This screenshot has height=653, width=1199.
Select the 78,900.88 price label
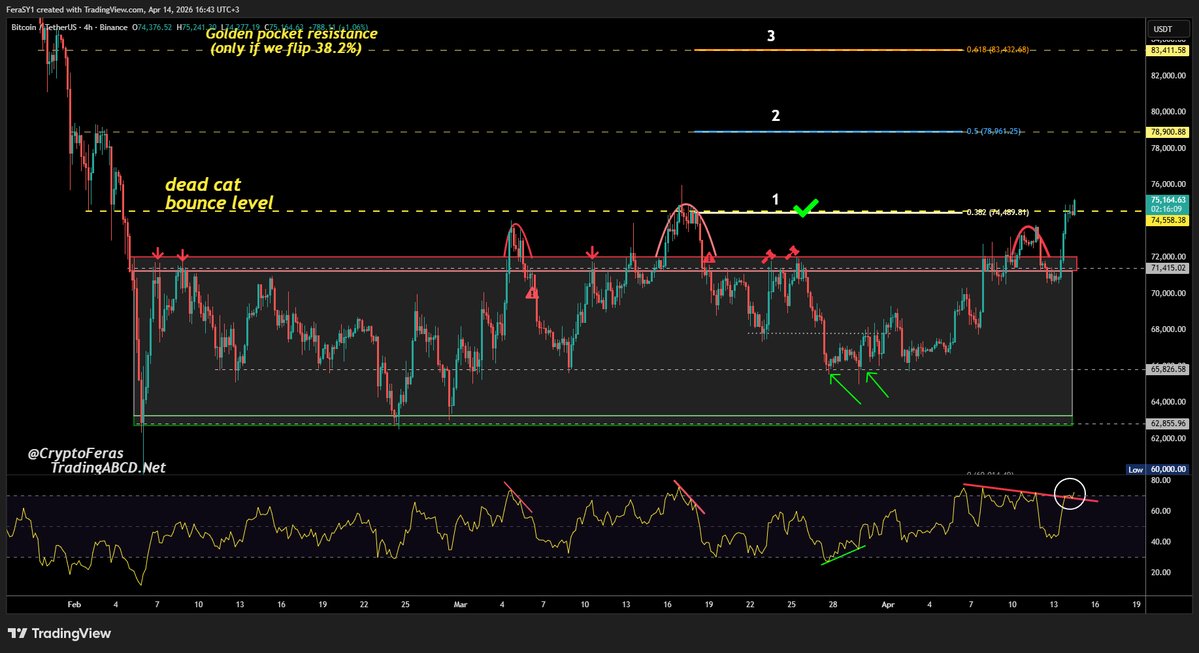point(1168,132)
